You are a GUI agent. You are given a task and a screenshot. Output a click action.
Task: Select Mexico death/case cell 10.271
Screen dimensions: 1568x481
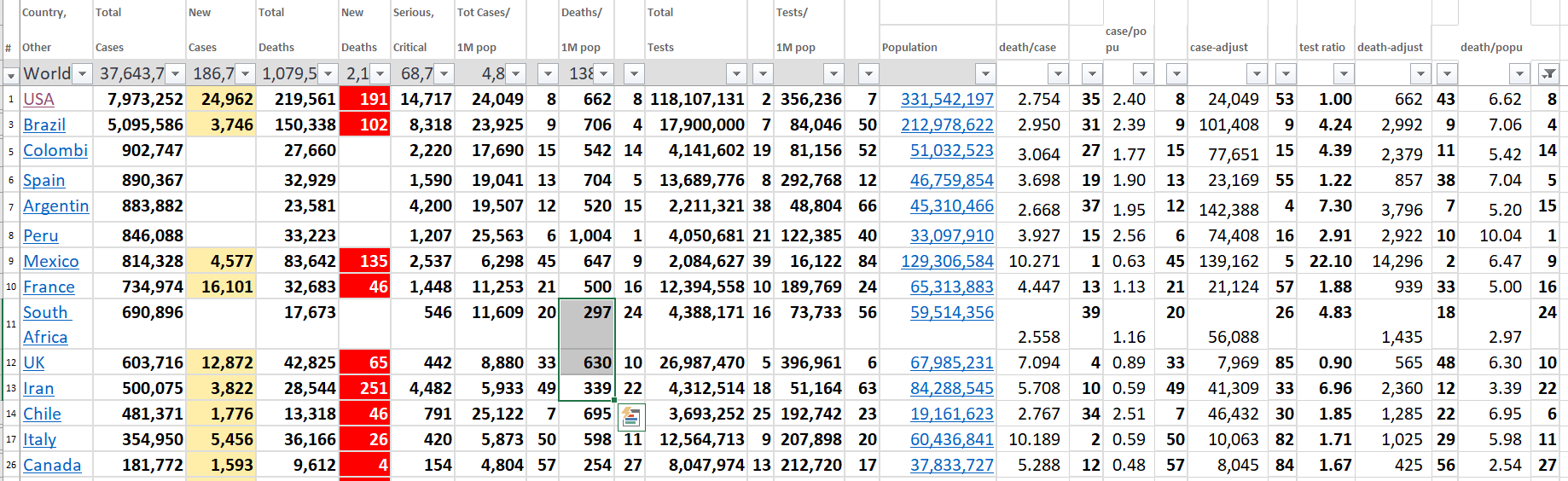[1033, 261]
